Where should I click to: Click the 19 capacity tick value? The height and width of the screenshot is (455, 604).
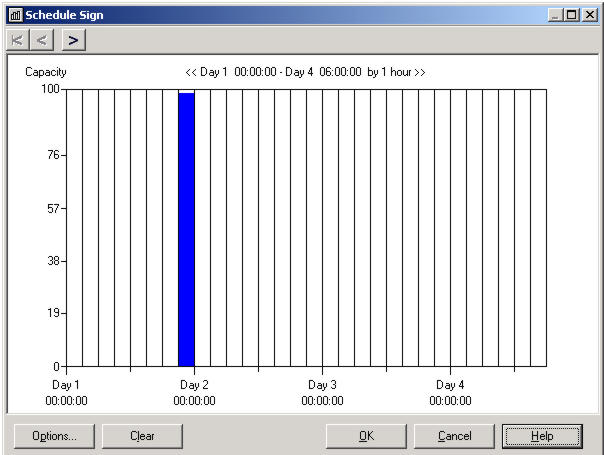pos(54,313)
